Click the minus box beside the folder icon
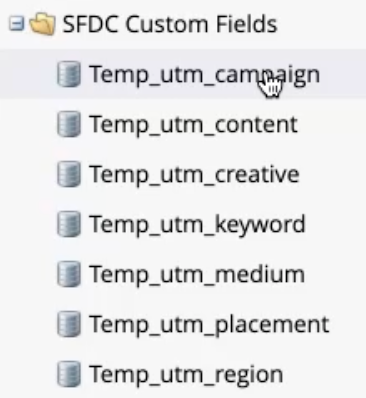 click(x=17, y=24)
